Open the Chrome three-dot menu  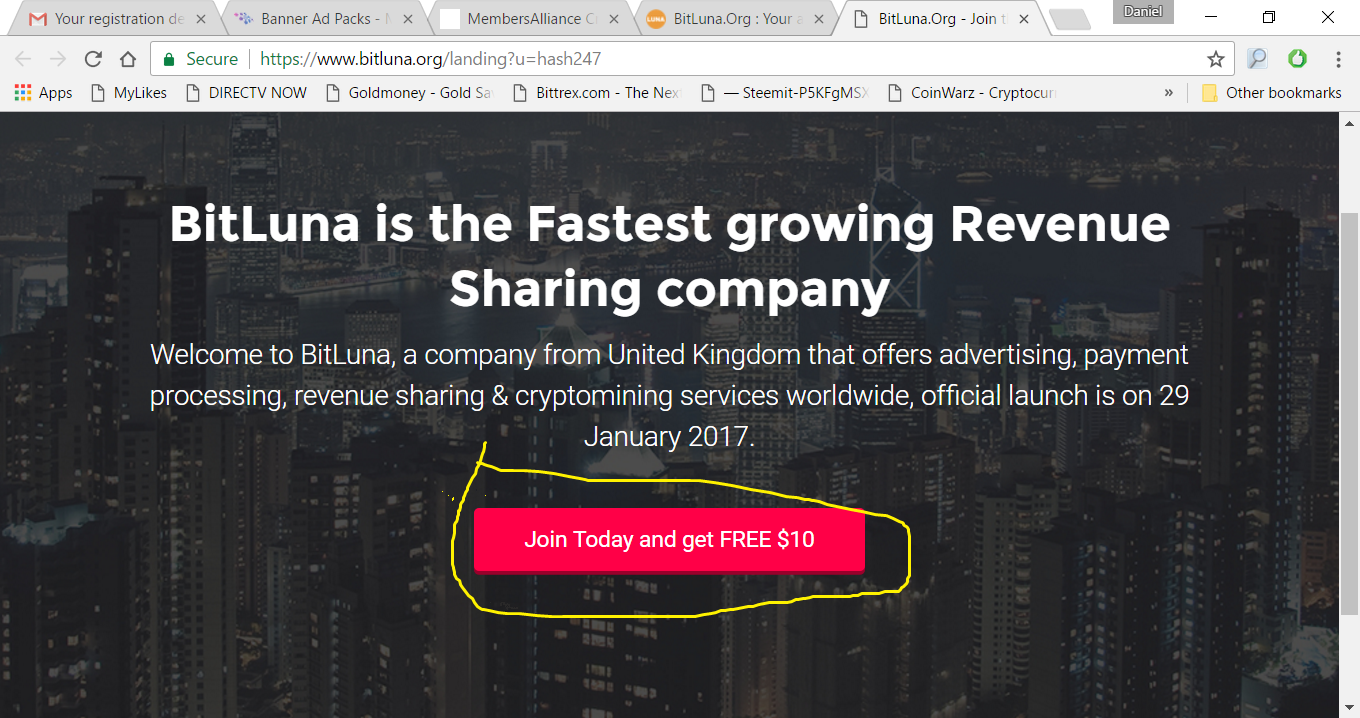click(1338, 59)
